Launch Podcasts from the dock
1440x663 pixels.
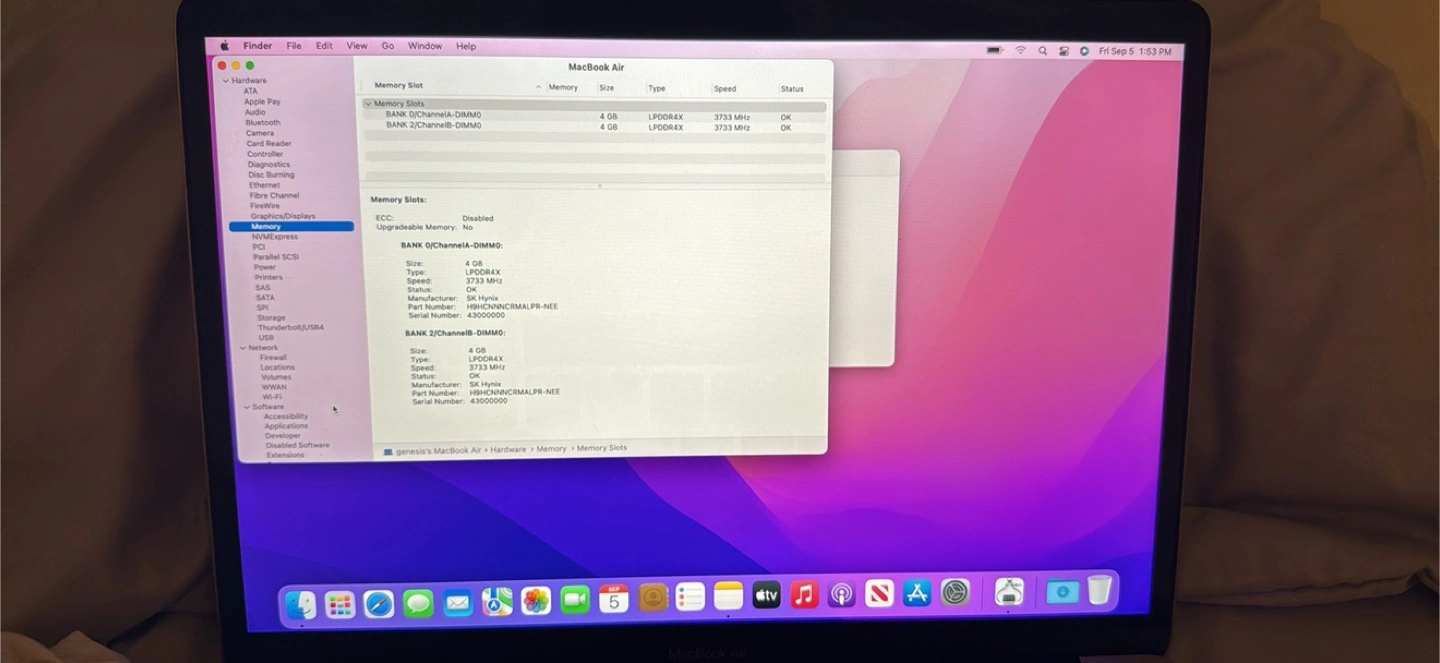pos(841,595)
